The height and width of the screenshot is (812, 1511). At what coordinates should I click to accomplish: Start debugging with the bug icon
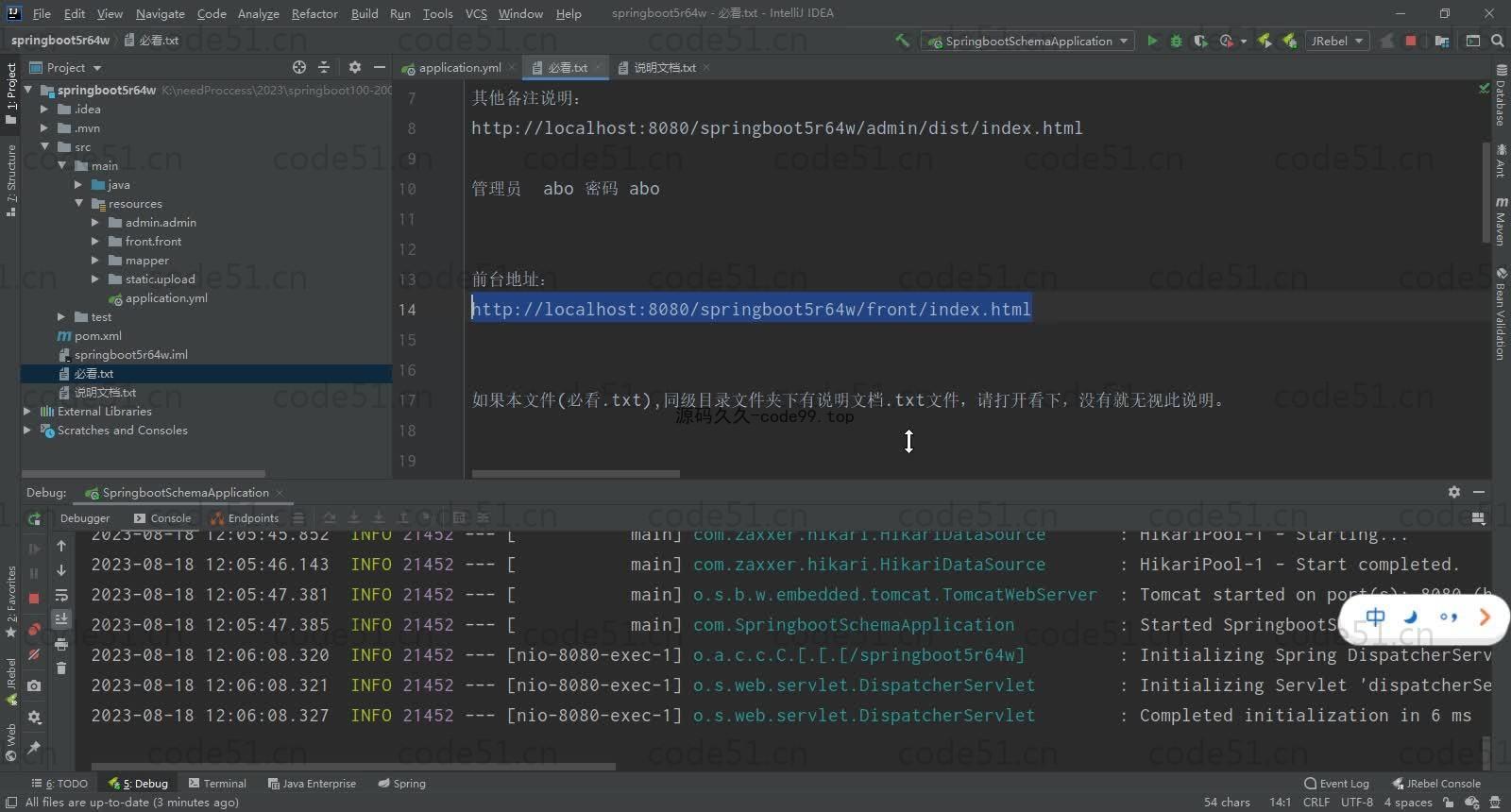pyautogui.click(x=1176, y=41)
